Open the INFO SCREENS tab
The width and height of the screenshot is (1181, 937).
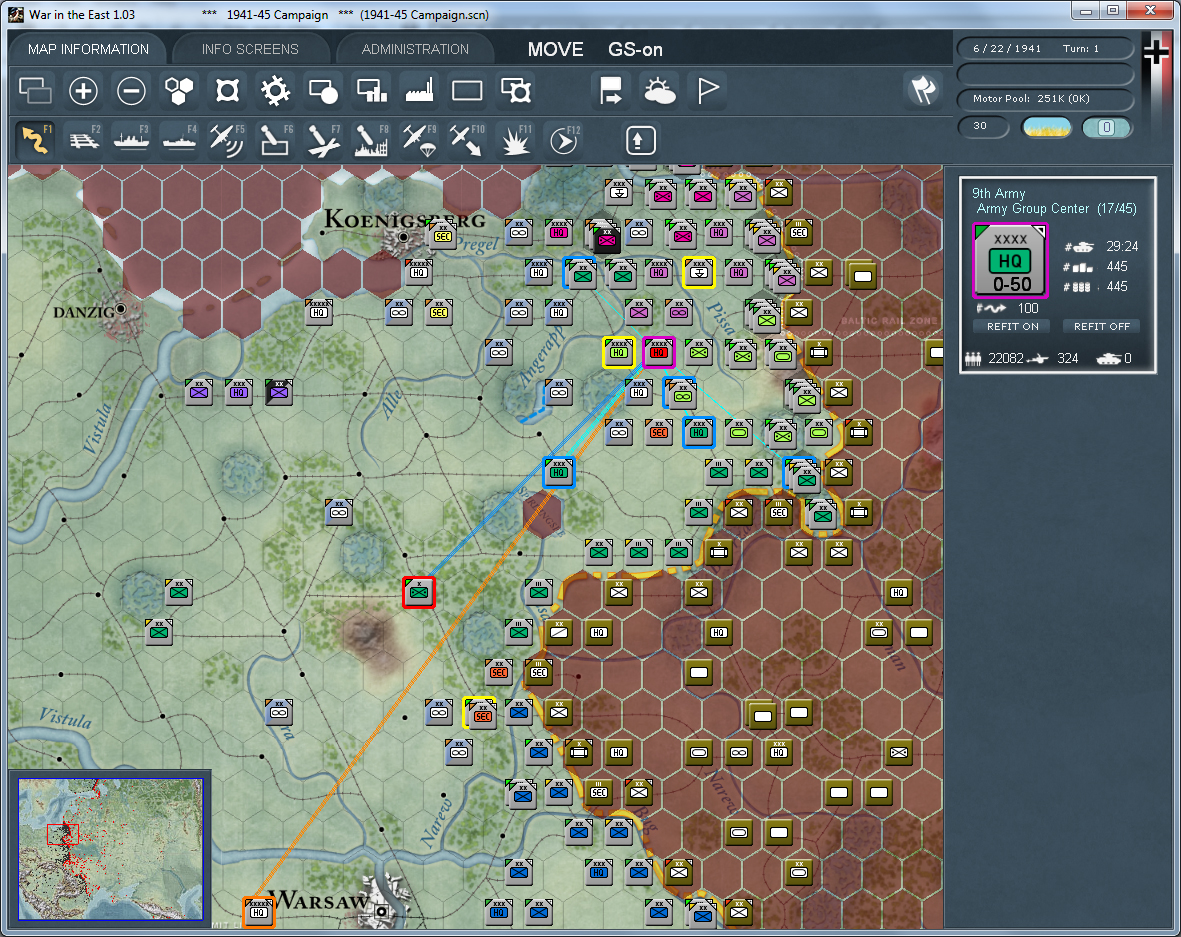[250, 49]
